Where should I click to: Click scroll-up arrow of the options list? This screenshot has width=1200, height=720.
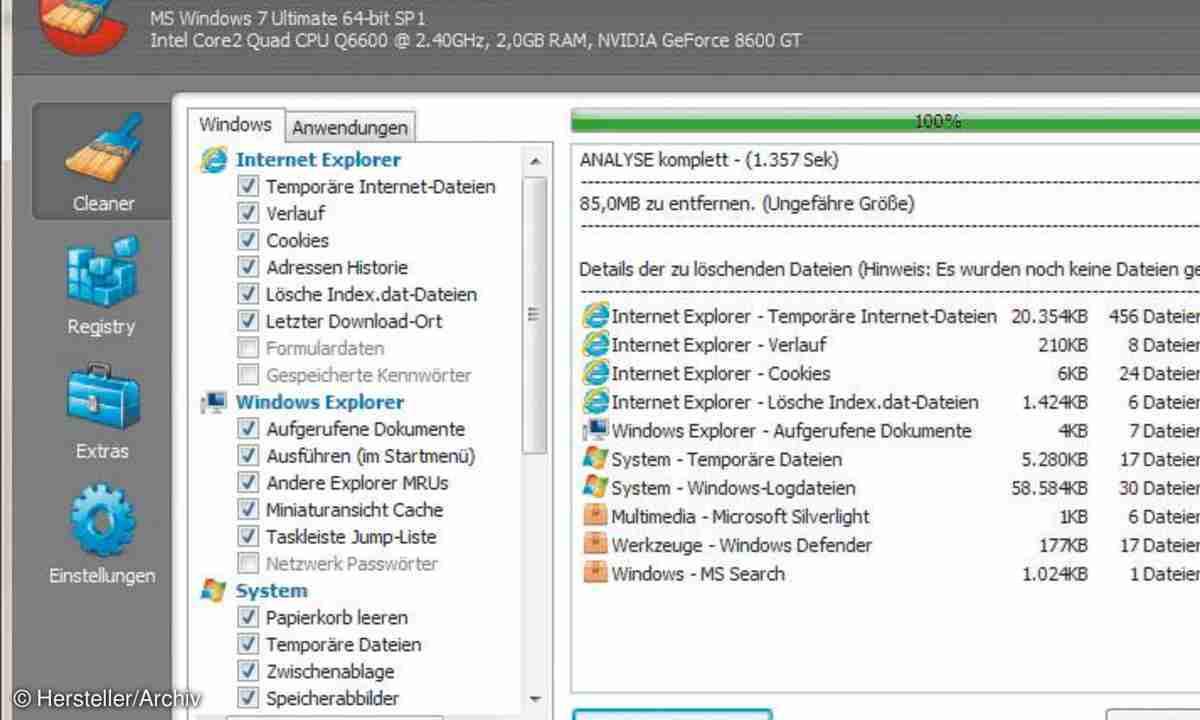[x=535, y=161]
